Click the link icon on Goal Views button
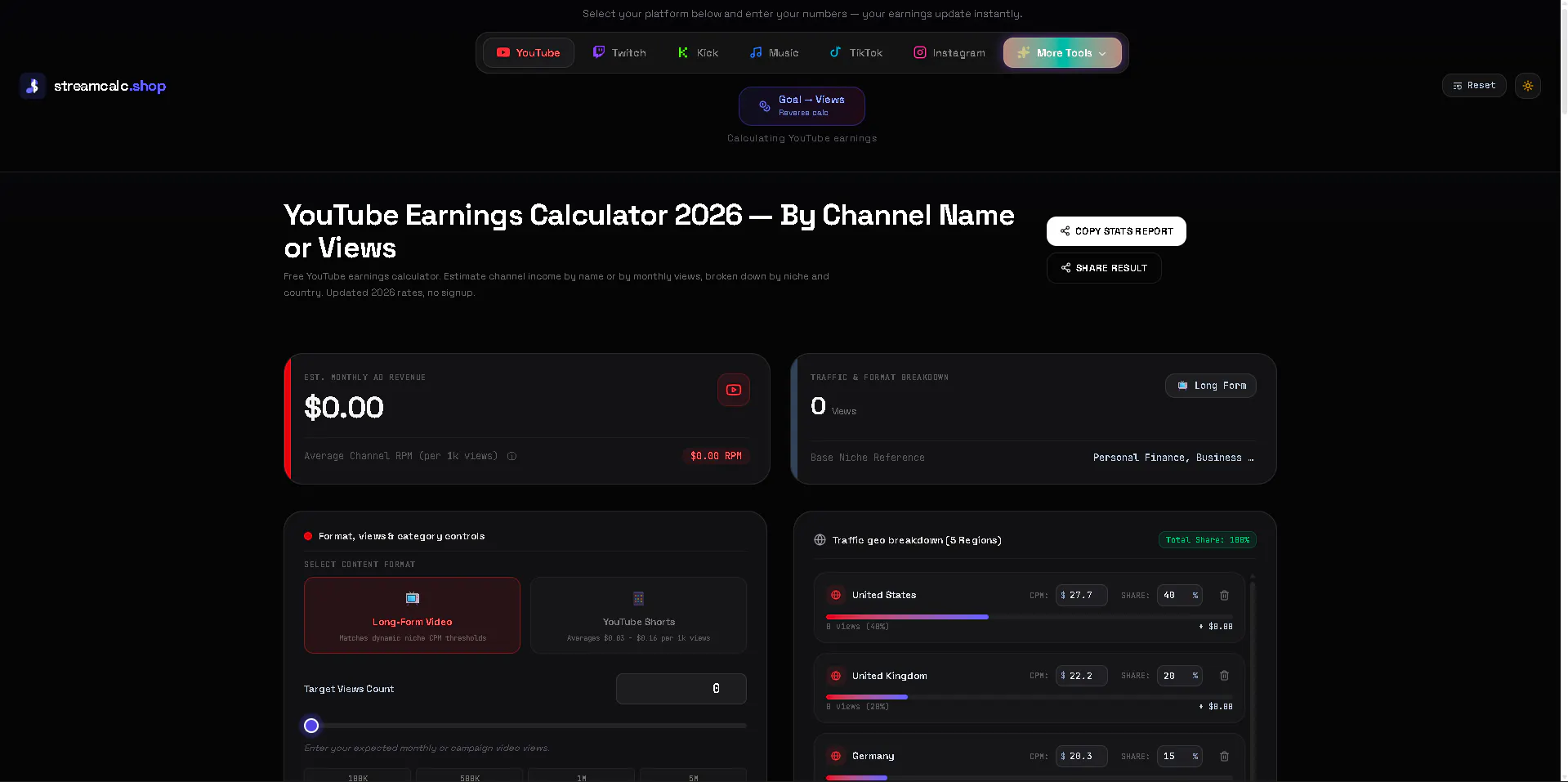 coord(765,106)
